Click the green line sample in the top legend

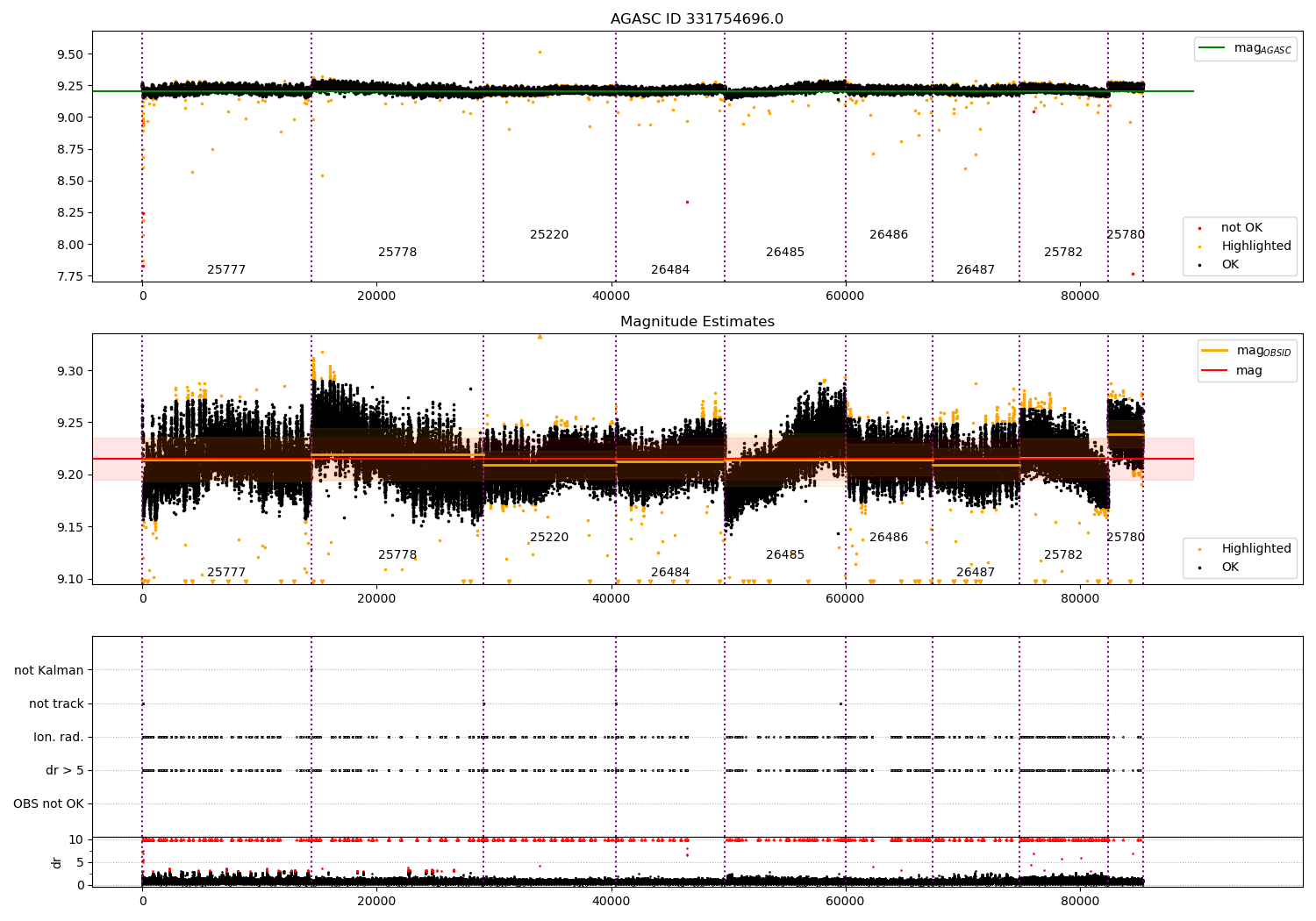click(1212, 48)
